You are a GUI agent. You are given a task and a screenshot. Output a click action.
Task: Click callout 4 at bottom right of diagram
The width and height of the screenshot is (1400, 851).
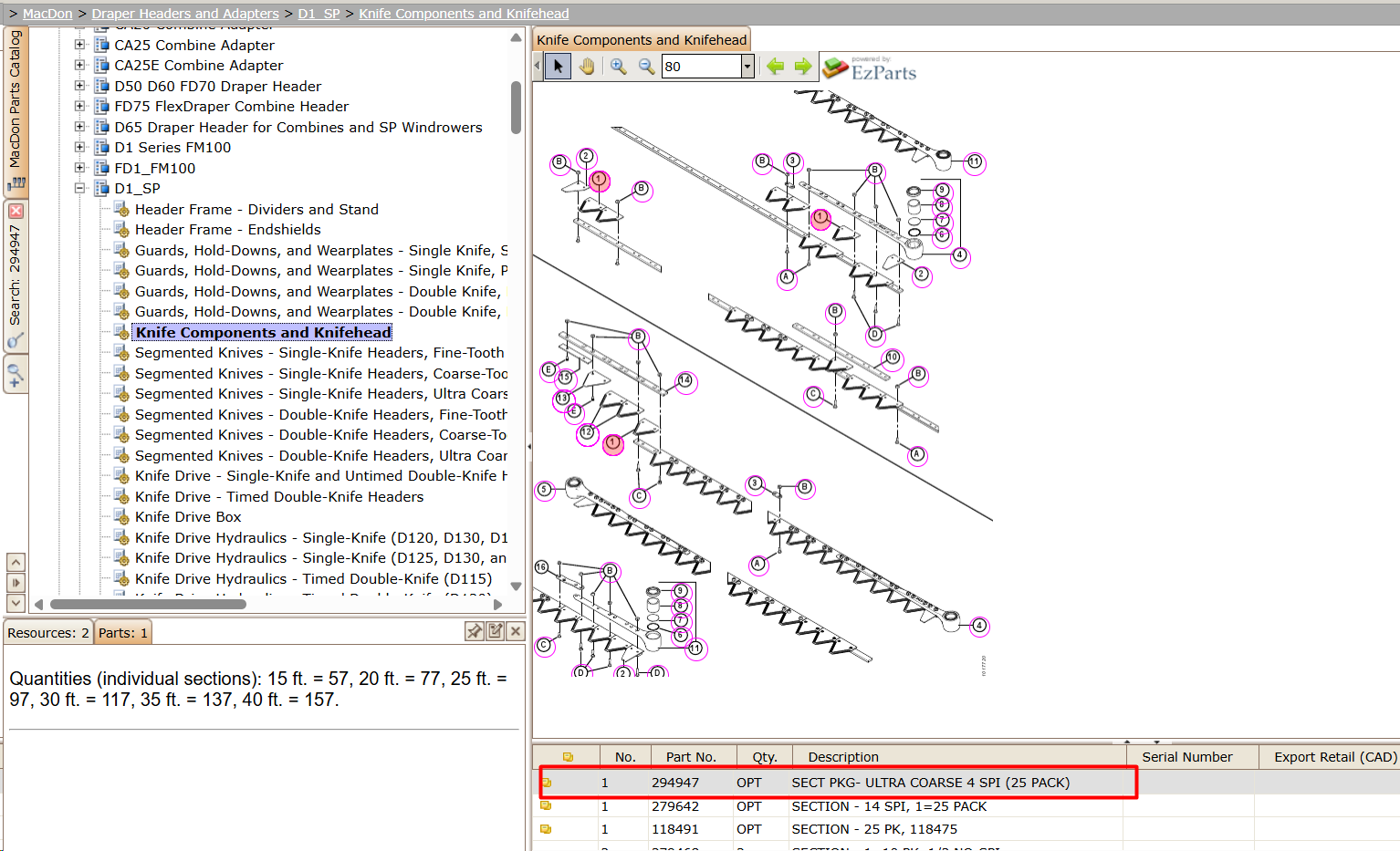pyautogui.click(x=979, y=626)
